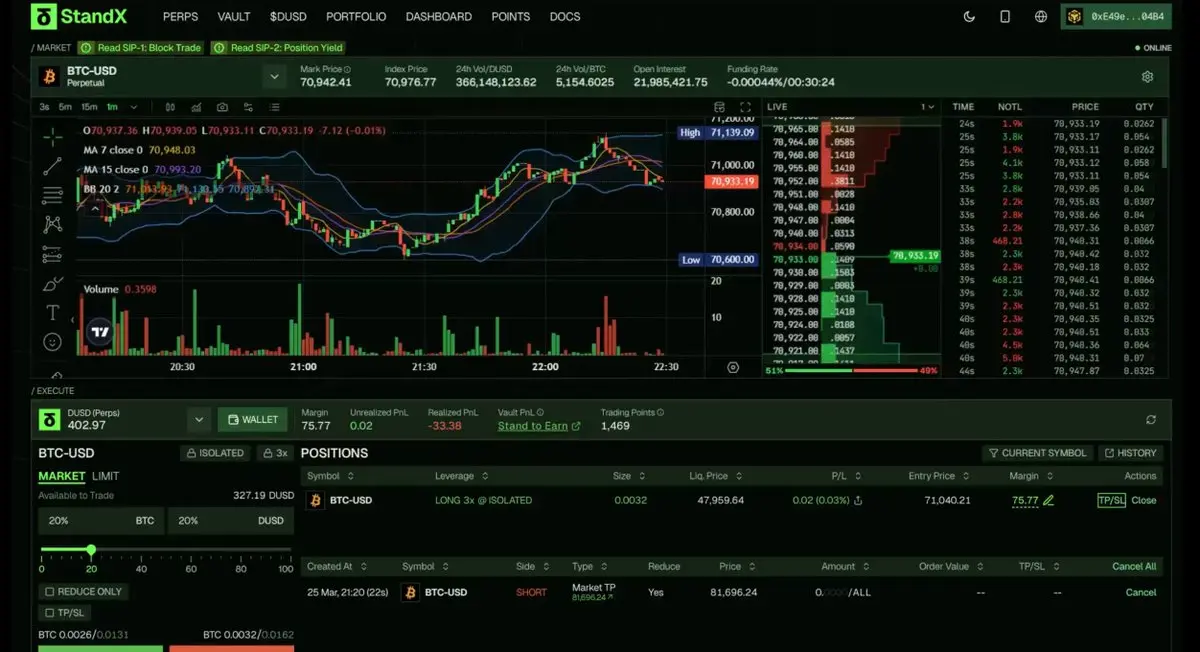Open position HISTORY
This screenshot has width=1200, height=652.
coord(1130,453)
